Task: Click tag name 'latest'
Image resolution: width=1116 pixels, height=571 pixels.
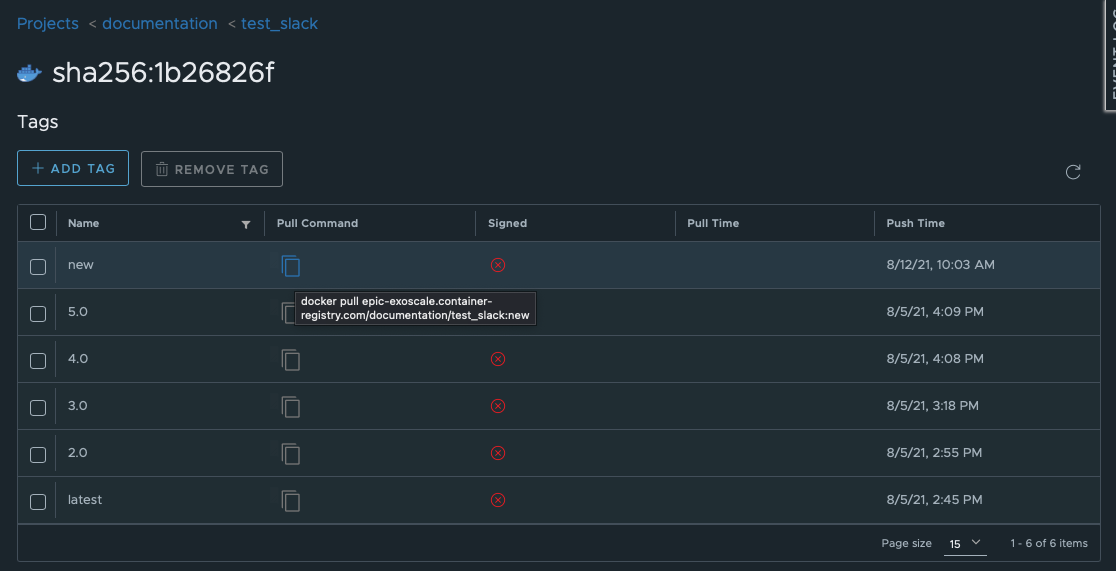Action: [85, 499]
